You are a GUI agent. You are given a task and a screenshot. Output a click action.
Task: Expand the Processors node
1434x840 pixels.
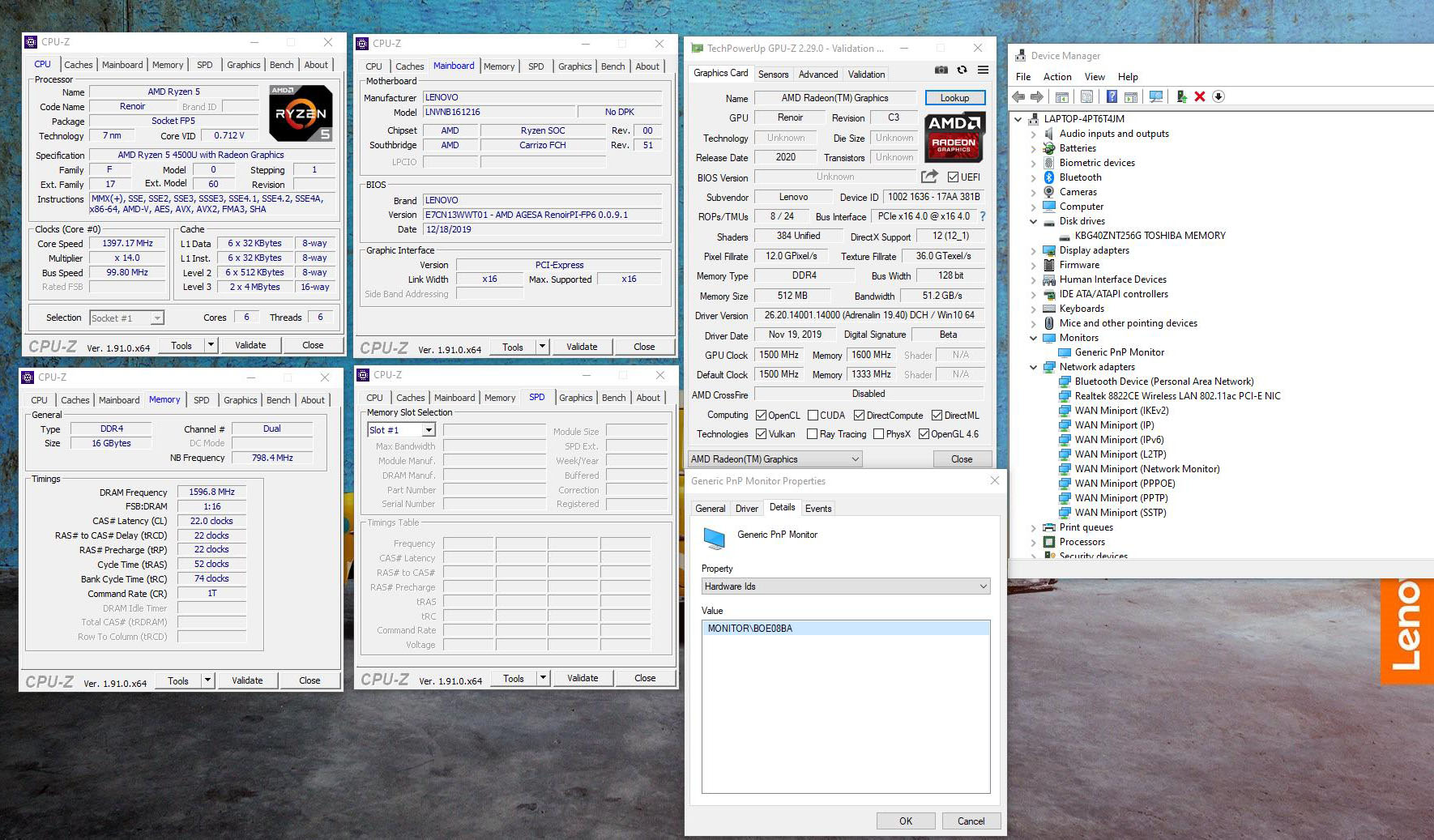point(1034,542)
